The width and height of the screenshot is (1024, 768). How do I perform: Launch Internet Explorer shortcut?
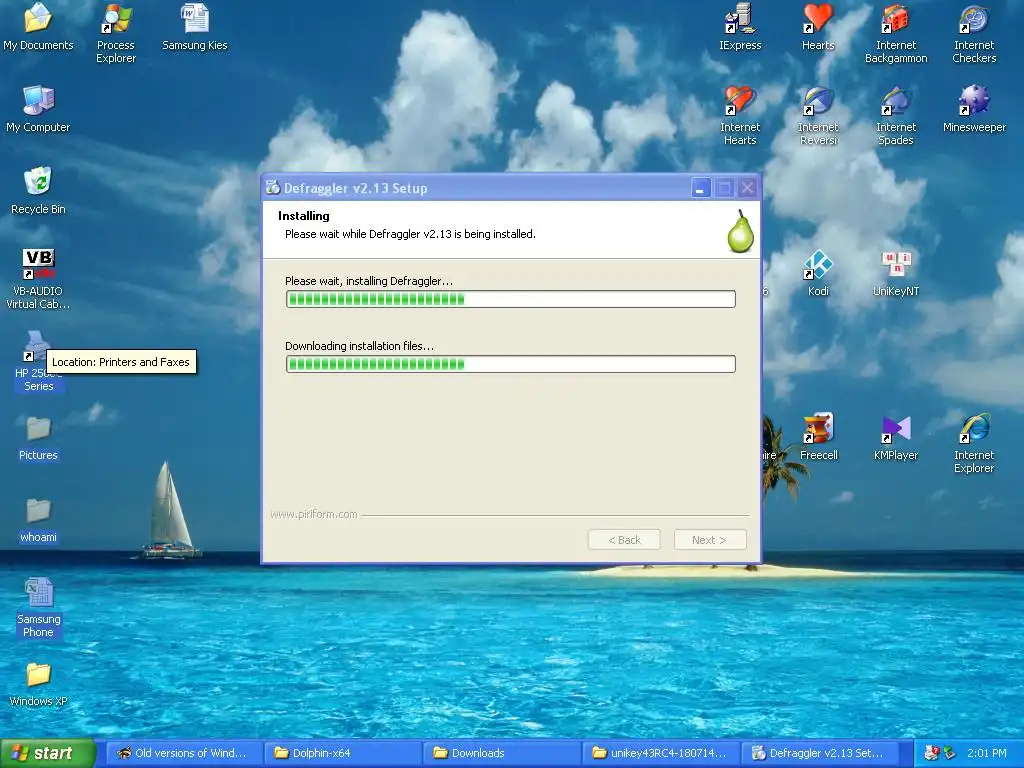(974, 443)
